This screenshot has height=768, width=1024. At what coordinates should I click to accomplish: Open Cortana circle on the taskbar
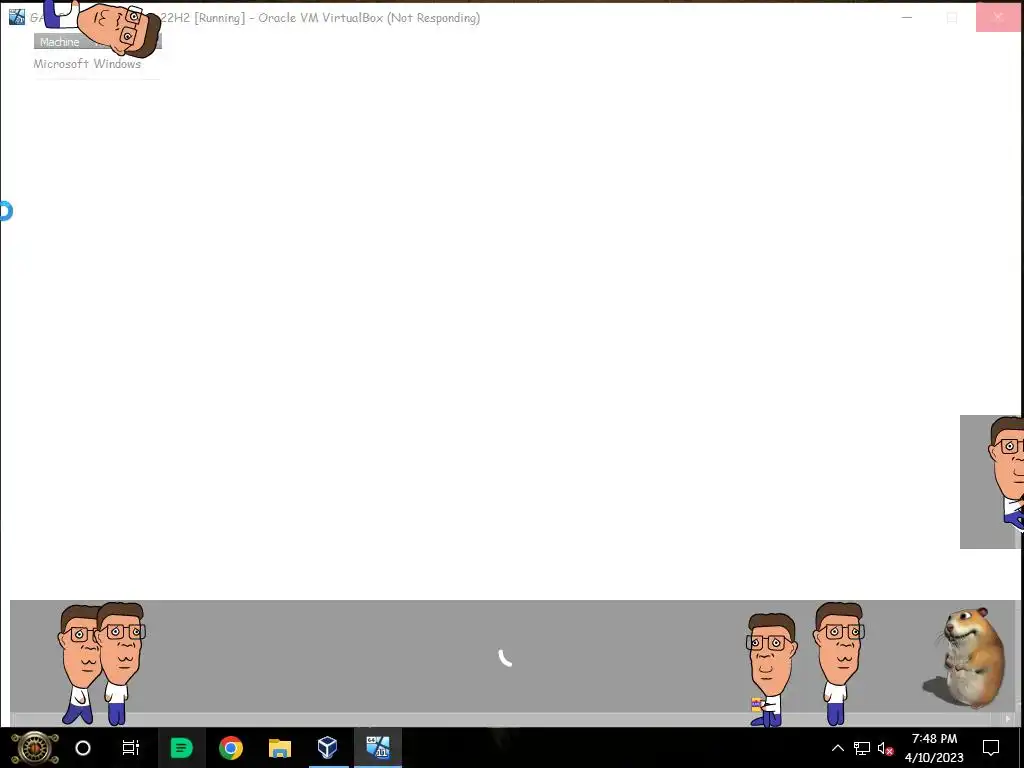pos(83,748)
